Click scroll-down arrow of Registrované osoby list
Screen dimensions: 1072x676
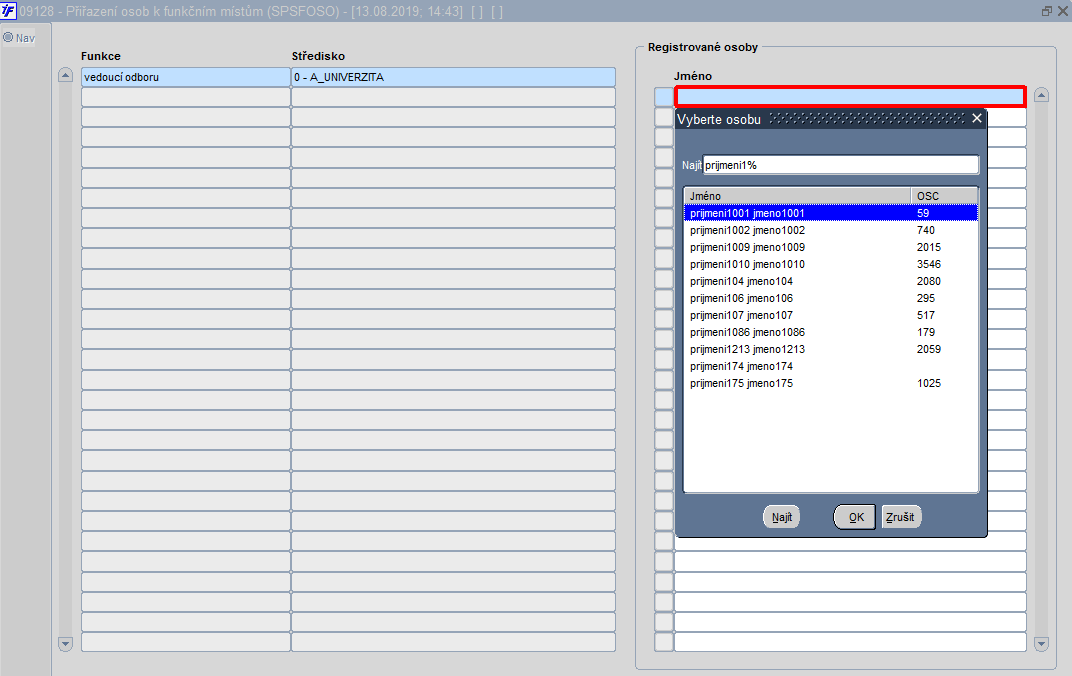pos(1041,644)
